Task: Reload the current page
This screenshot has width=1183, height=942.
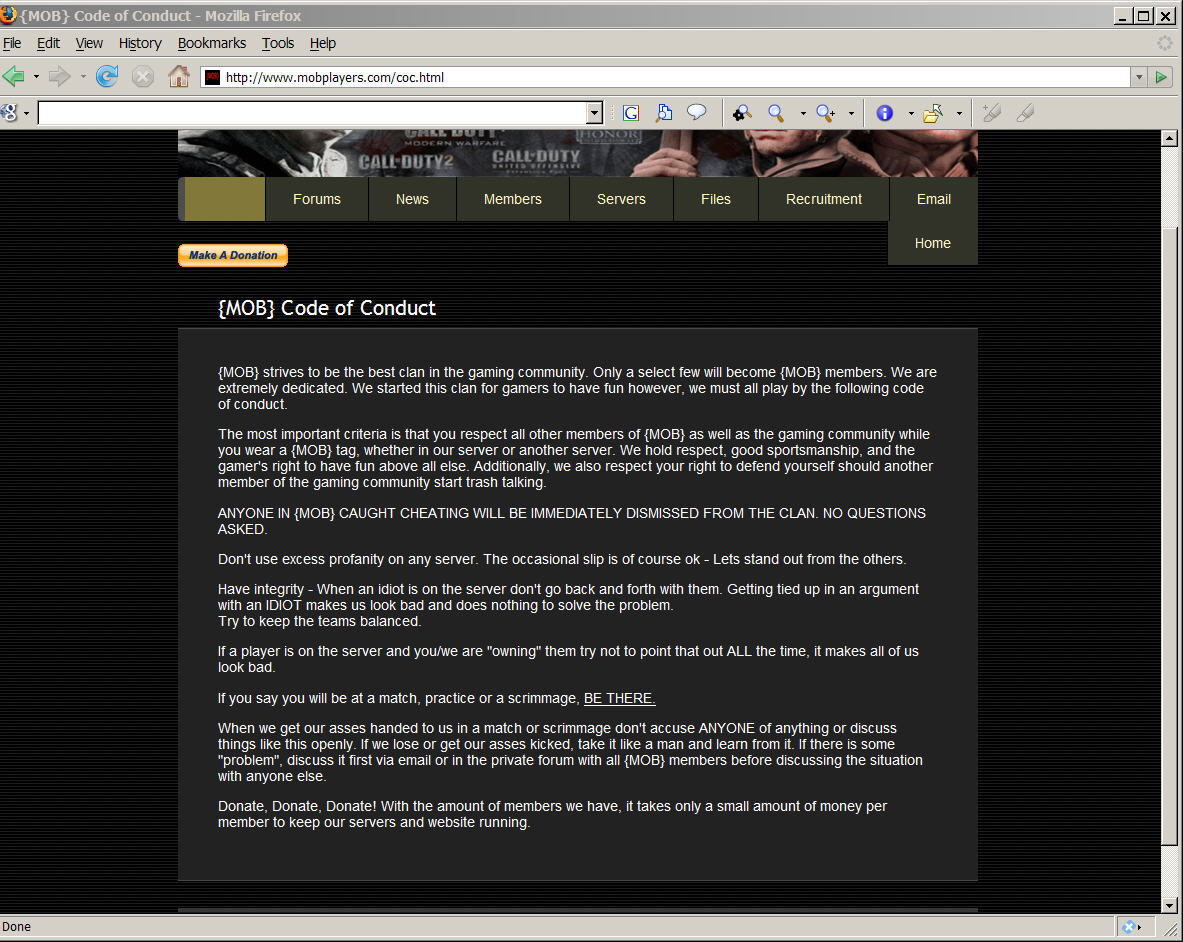Action: (107, 77)
